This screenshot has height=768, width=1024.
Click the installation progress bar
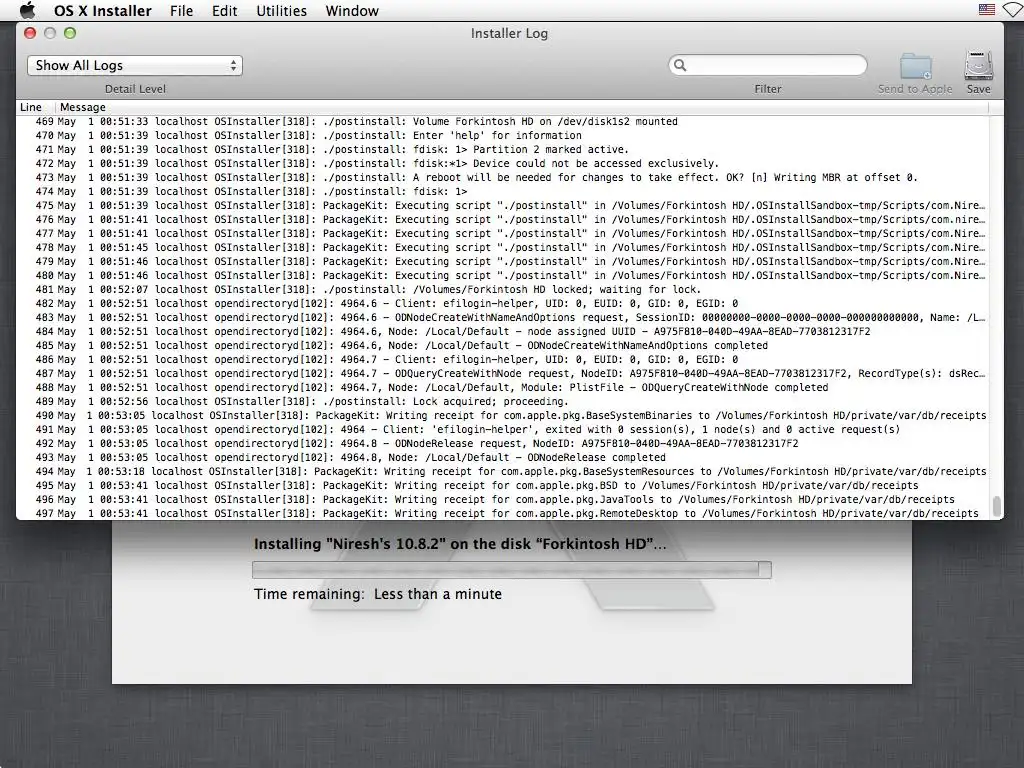click(512, 569)
